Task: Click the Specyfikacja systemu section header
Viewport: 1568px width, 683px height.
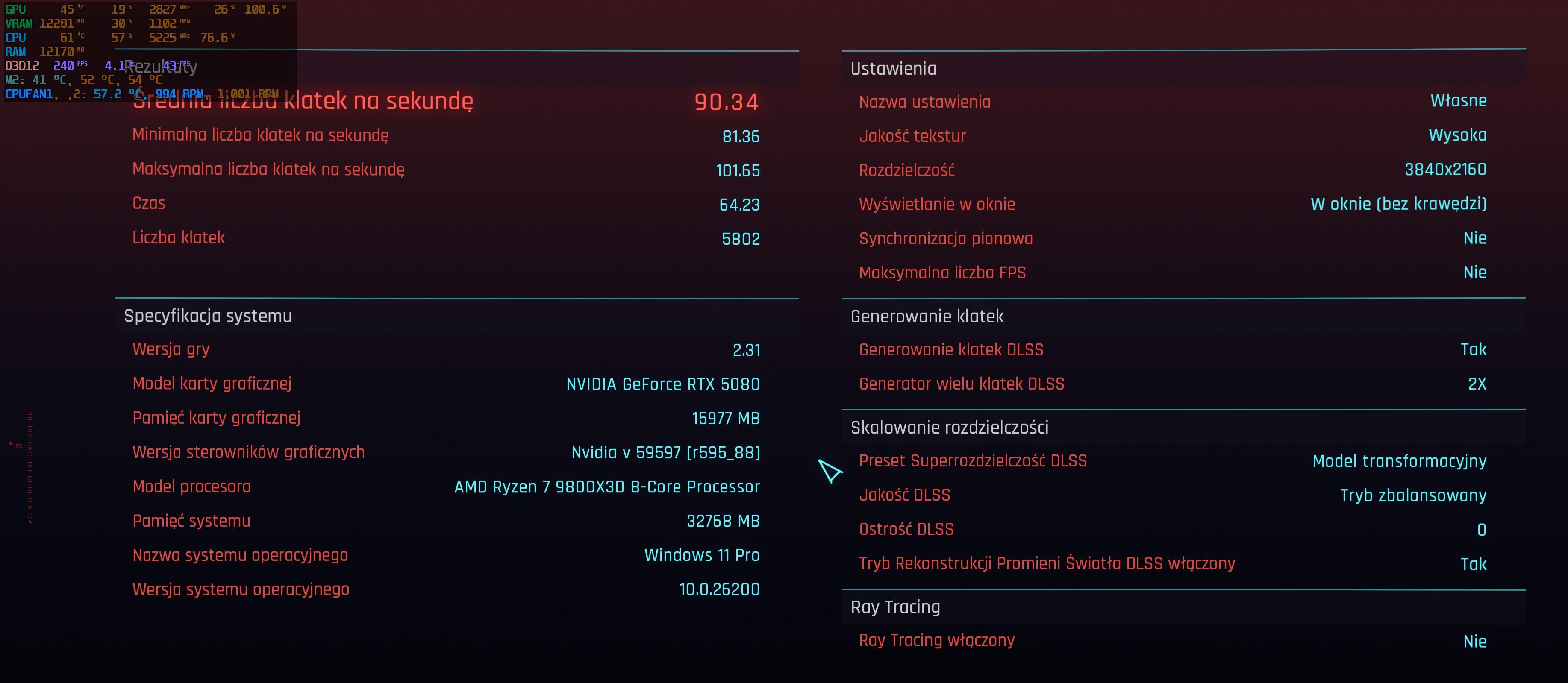Action: [x=208, y=316]
